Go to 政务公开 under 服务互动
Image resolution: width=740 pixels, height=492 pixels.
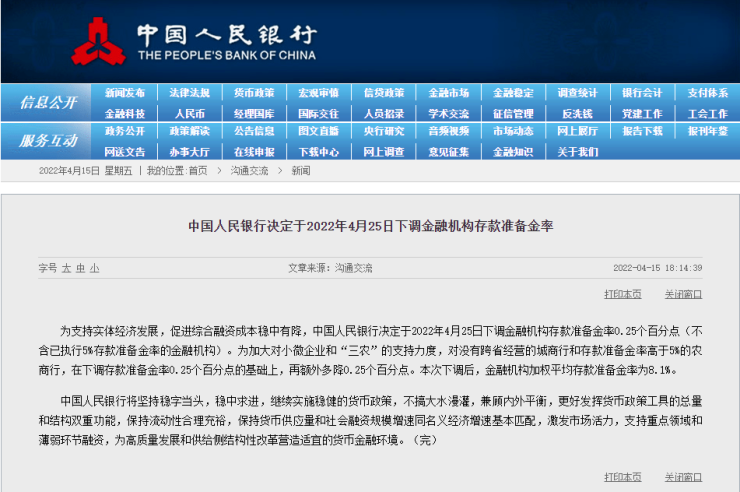pyautogui.click(x=125, y=131)
